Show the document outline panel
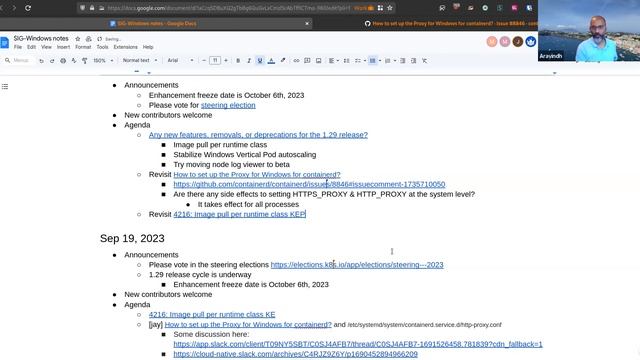Screen dimensions: 640x360 (5, 86)
